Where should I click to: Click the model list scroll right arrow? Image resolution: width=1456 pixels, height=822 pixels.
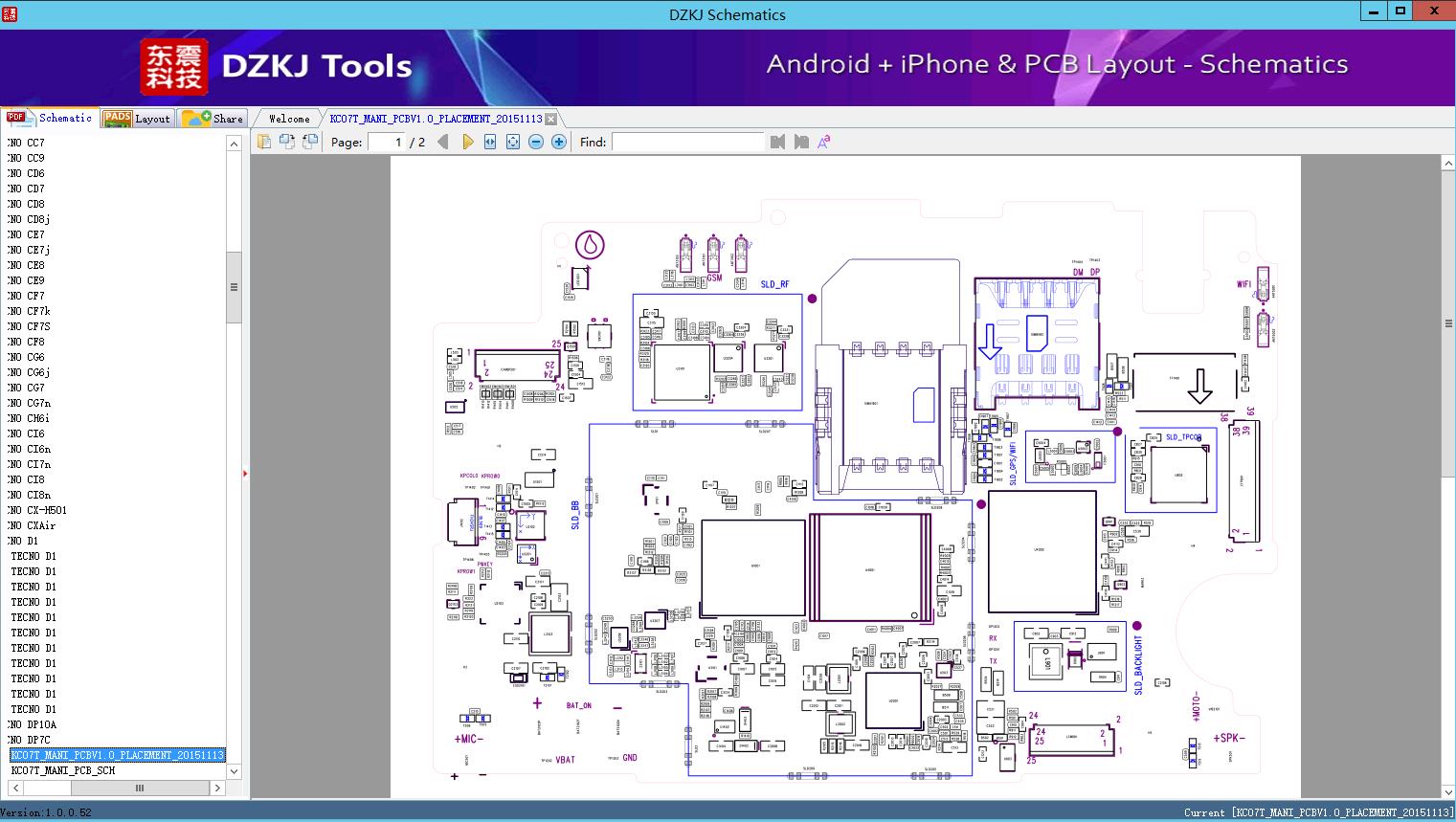[x=217, y=788]
